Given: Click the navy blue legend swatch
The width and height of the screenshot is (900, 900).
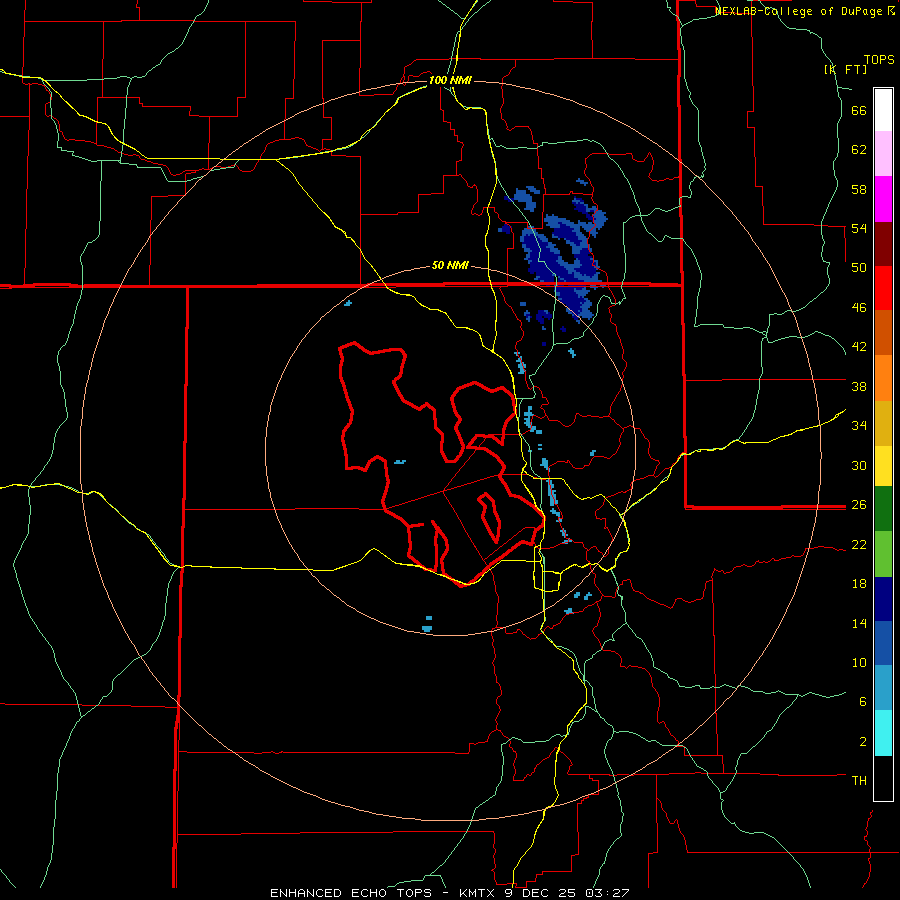Looking at the screenshot, I should coord(883,599).
